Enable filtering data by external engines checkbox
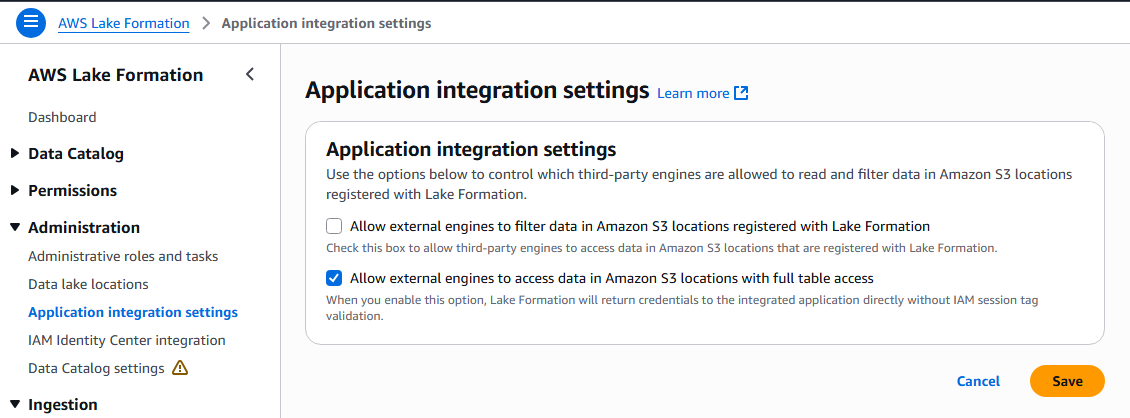1130x418 pixels. (x=334, y=226)
